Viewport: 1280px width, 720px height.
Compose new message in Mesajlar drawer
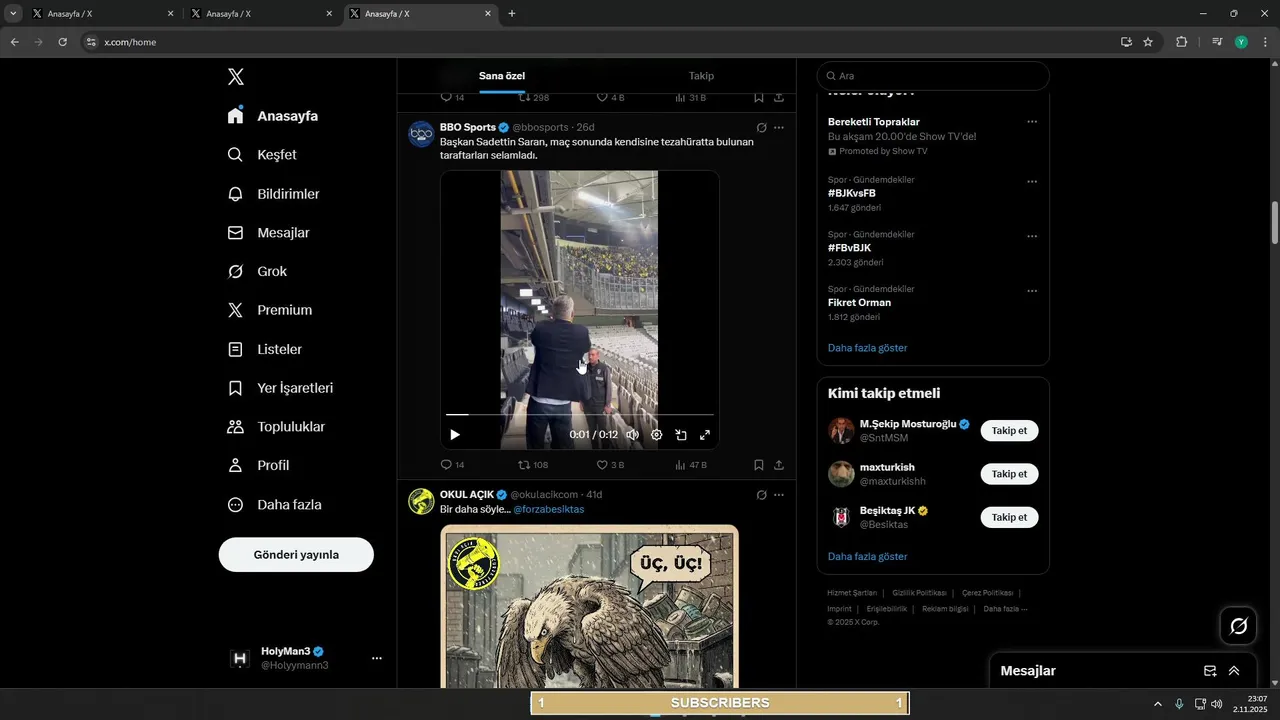coord(1210,671)
